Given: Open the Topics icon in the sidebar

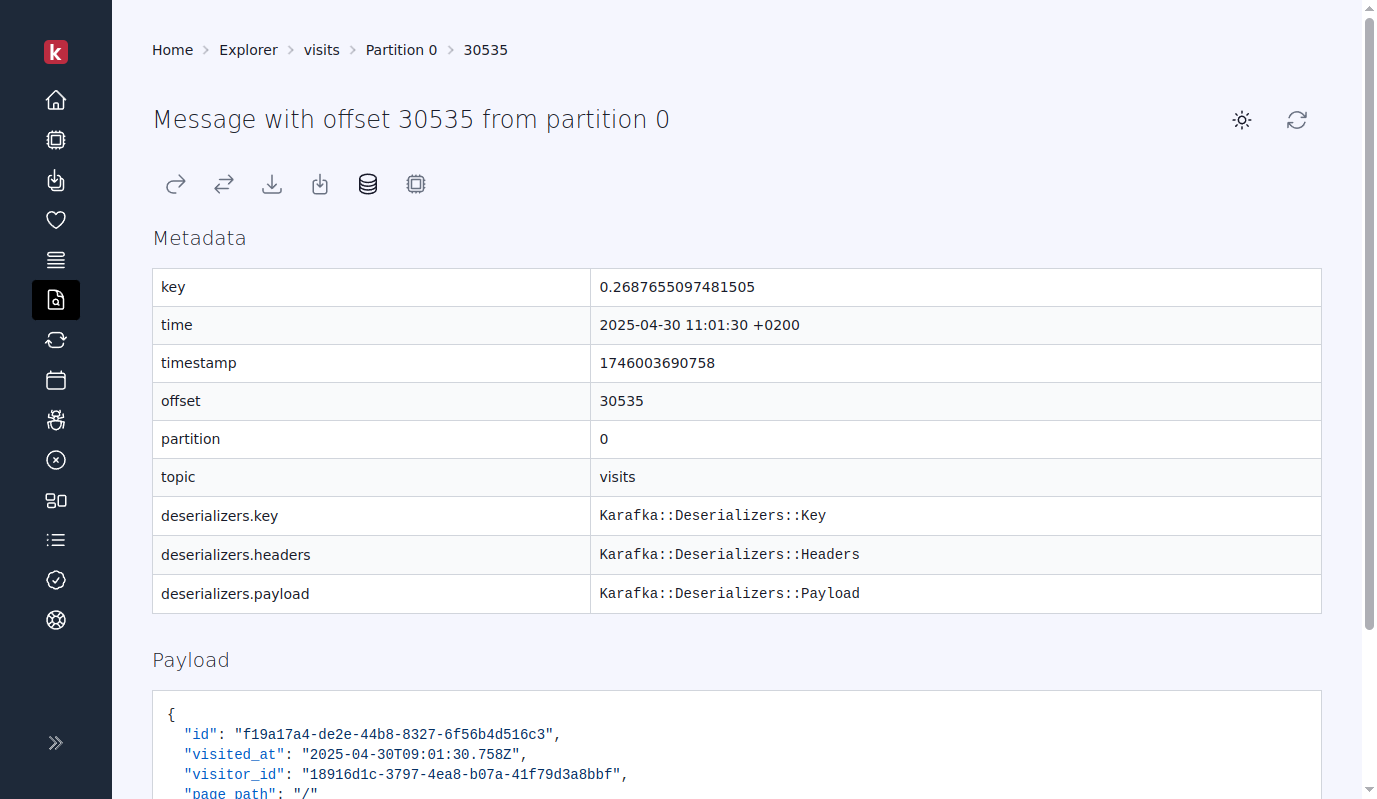Looking at the screenshot, I should [x=56, y=260].
